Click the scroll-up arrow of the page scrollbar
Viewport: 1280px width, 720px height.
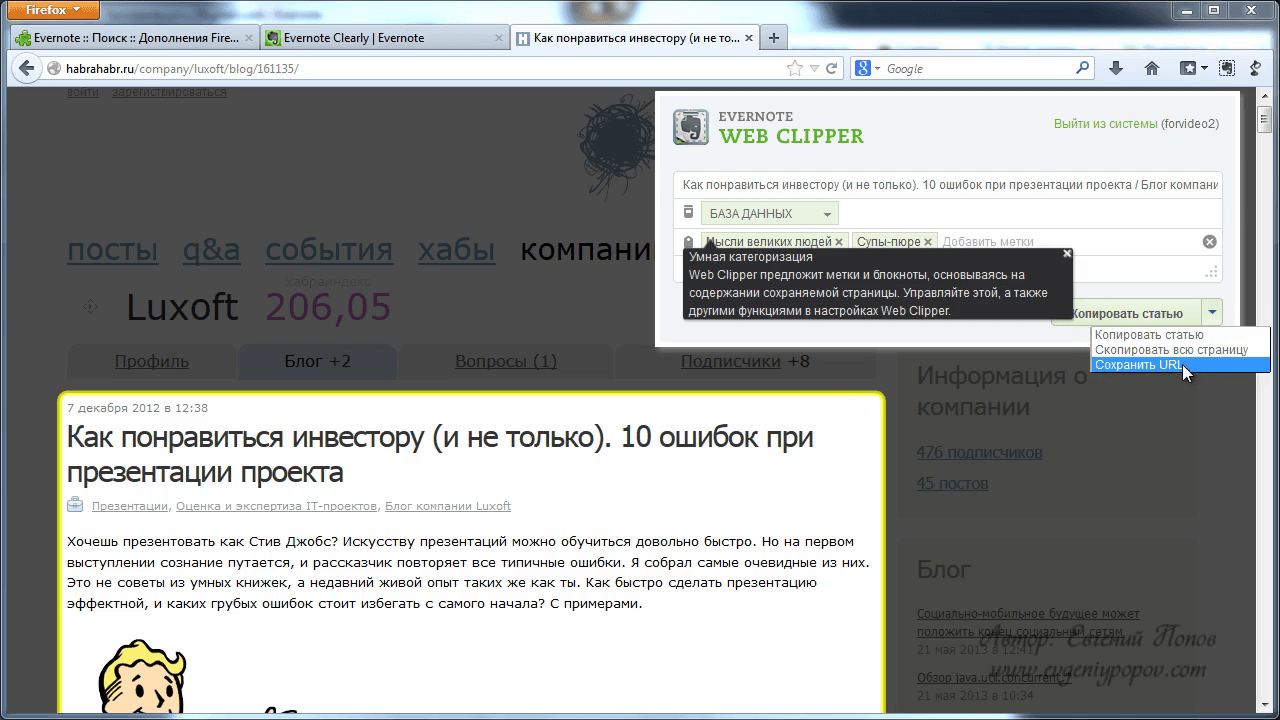point(1266,96)
